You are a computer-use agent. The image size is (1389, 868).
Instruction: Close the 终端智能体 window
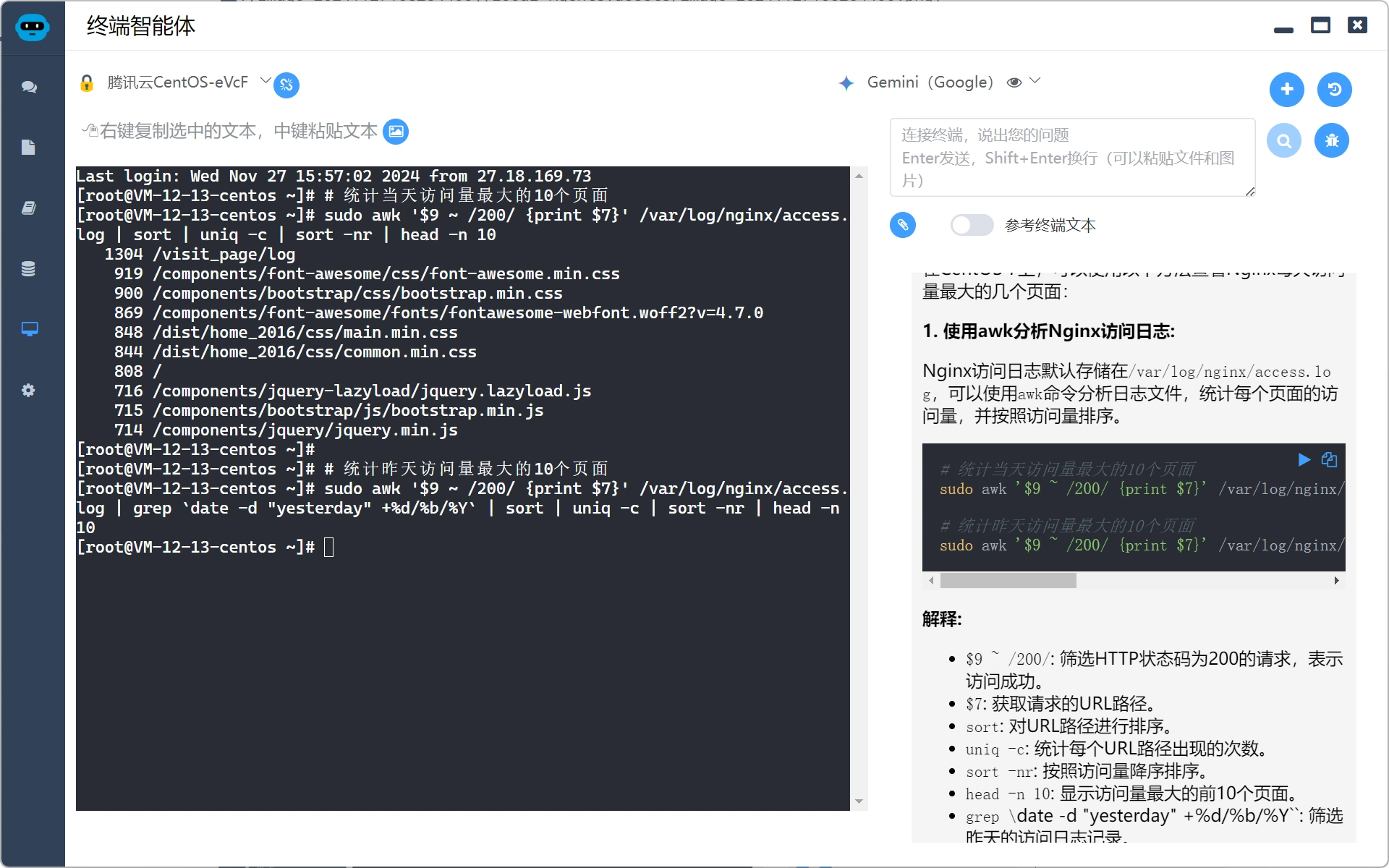1357,25
